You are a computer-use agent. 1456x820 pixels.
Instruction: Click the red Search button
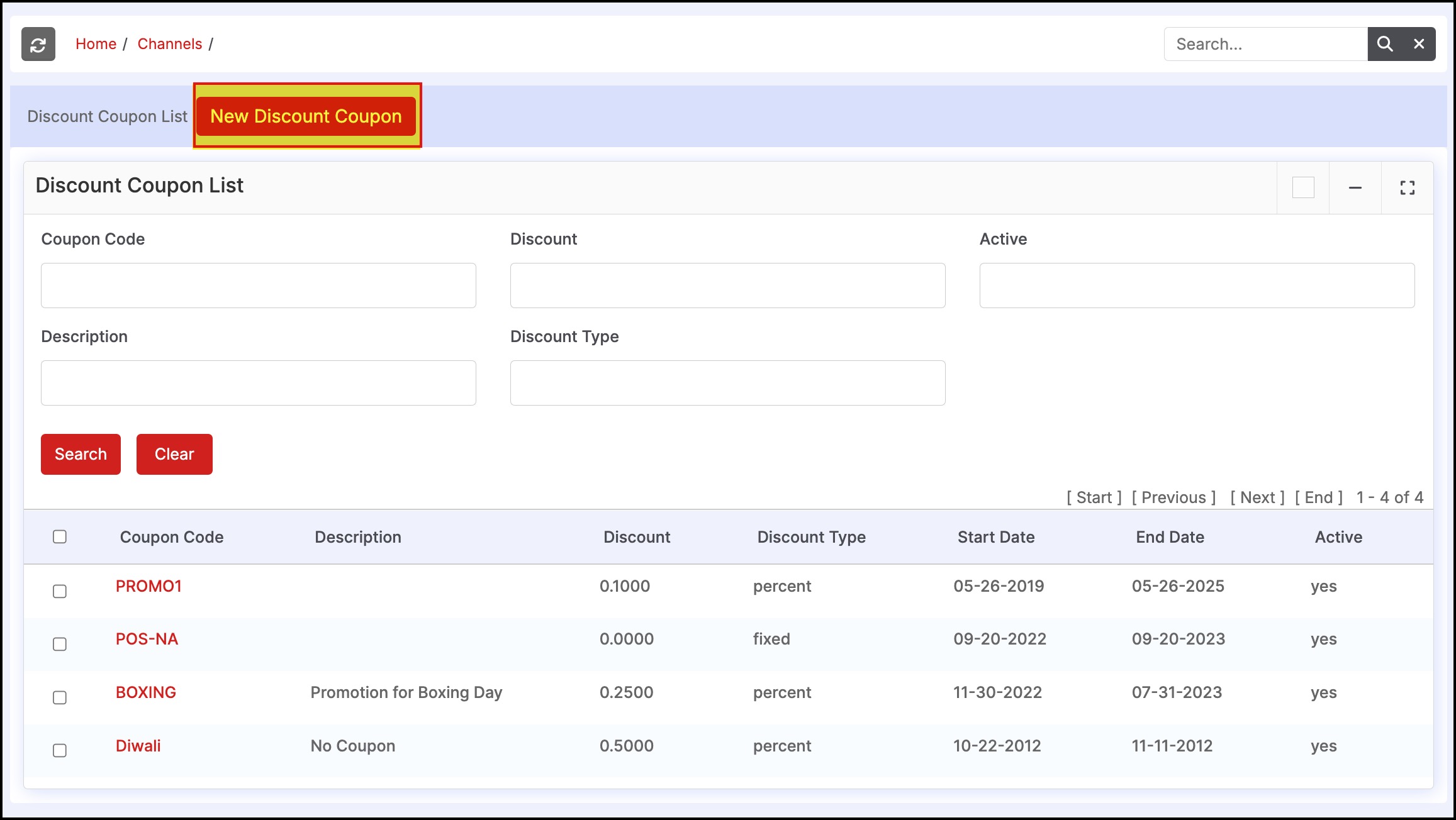click(x=81, y=454)
